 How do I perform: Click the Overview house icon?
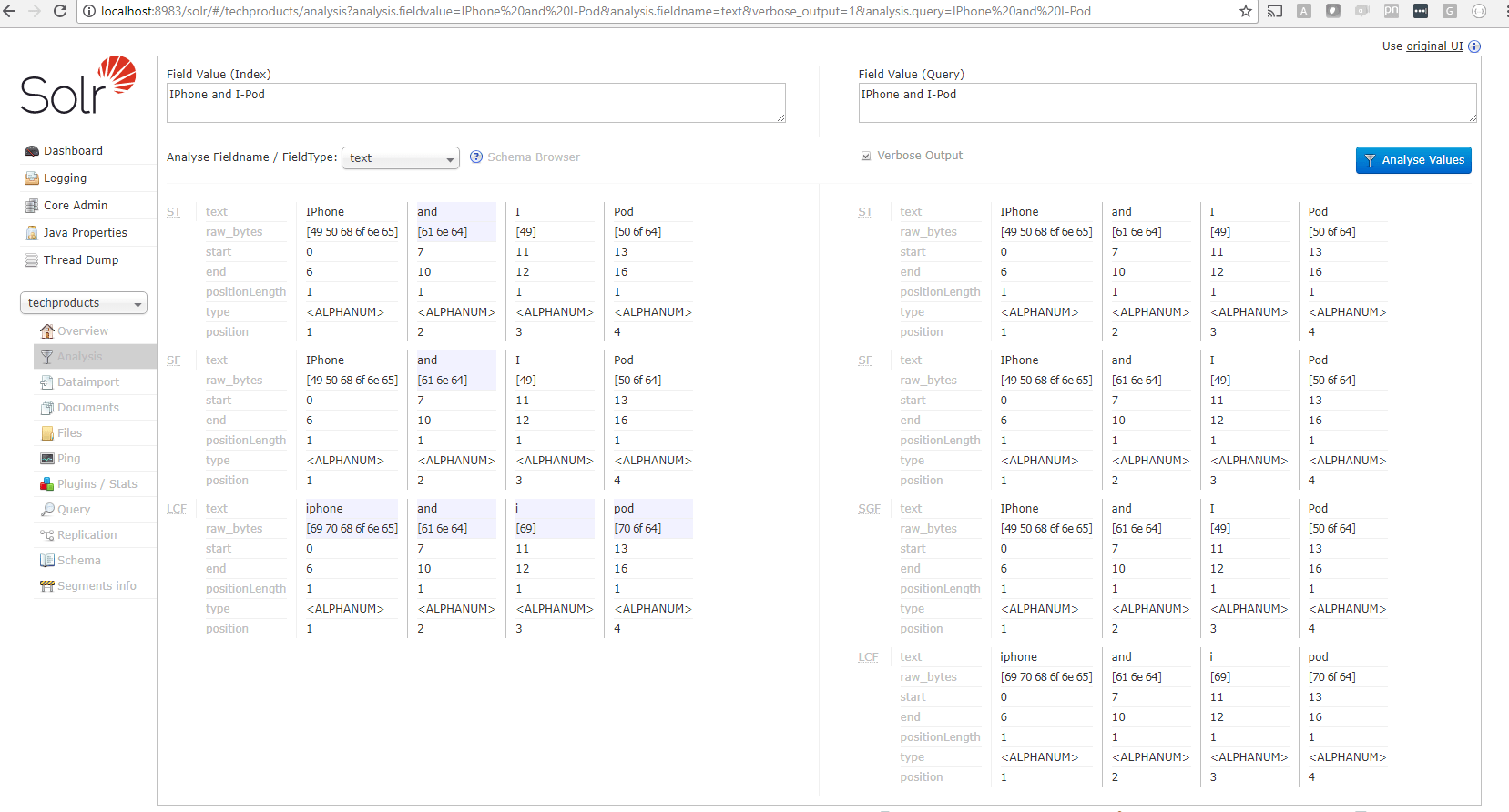(47, 331)
